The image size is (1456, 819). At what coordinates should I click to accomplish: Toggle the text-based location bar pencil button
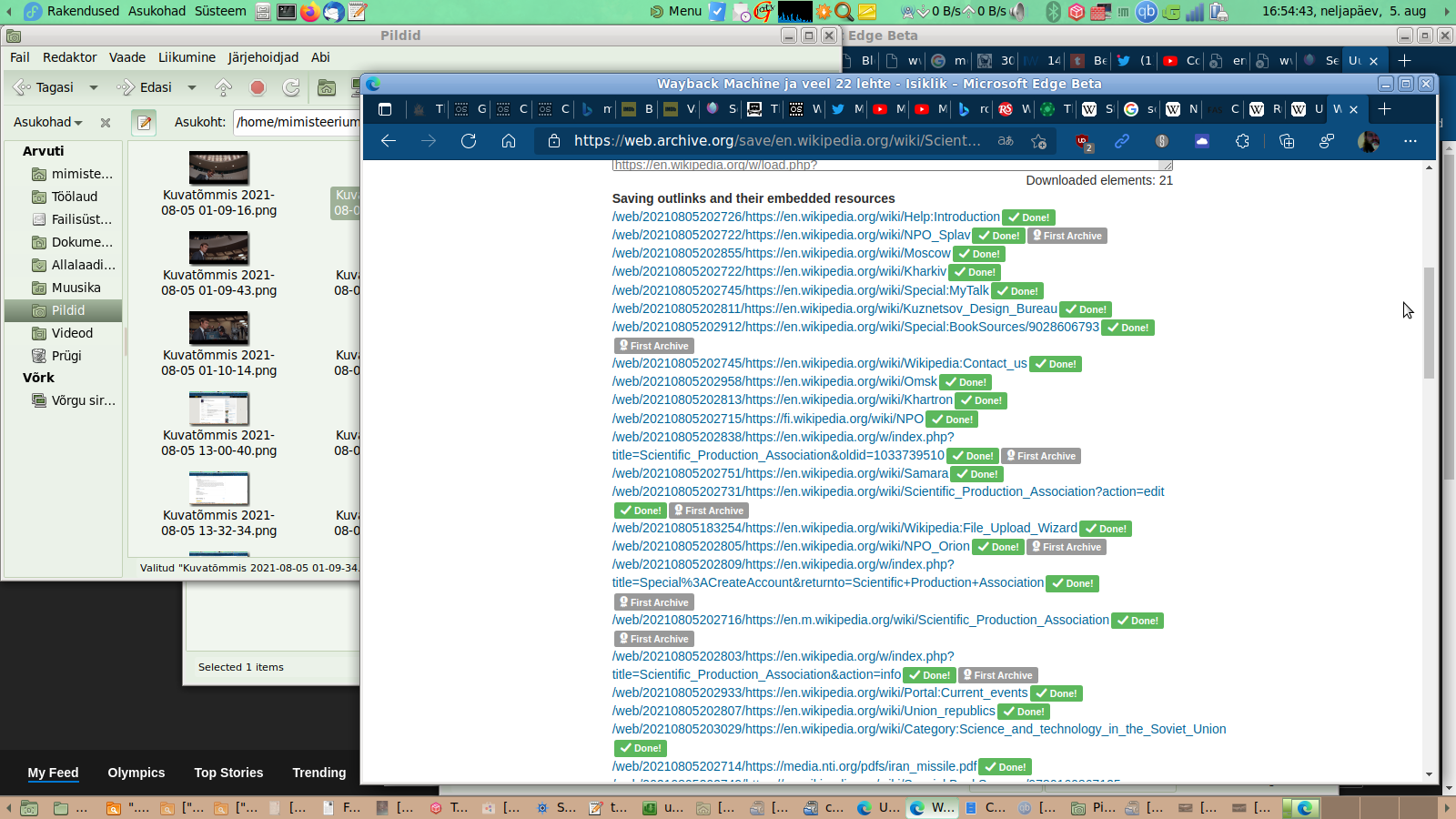click(x=144, y=122)
